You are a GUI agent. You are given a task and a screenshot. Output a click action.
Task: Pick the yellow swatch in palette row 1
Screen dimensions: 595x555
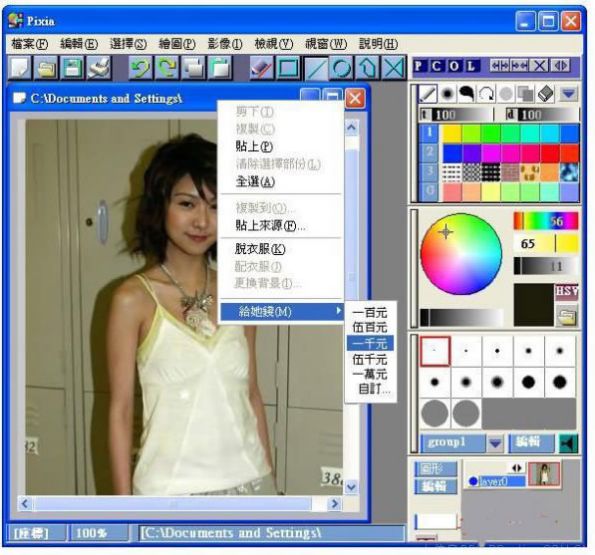pos(452,133)
